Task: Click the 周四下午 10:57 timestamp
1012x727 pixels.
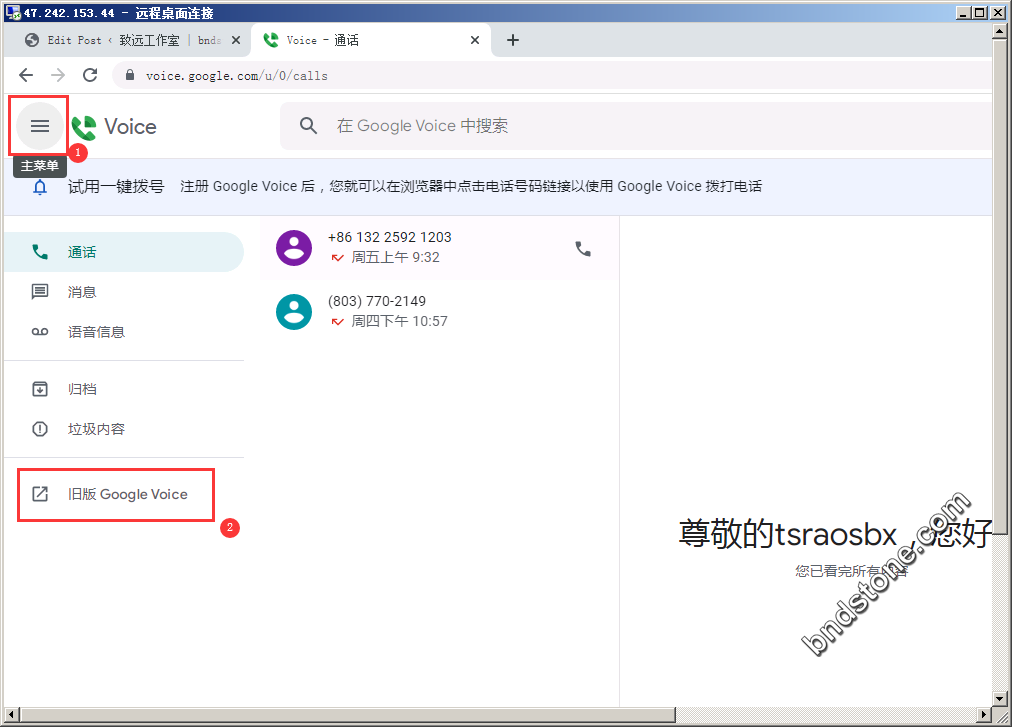Action: click(x=399, y=322)
